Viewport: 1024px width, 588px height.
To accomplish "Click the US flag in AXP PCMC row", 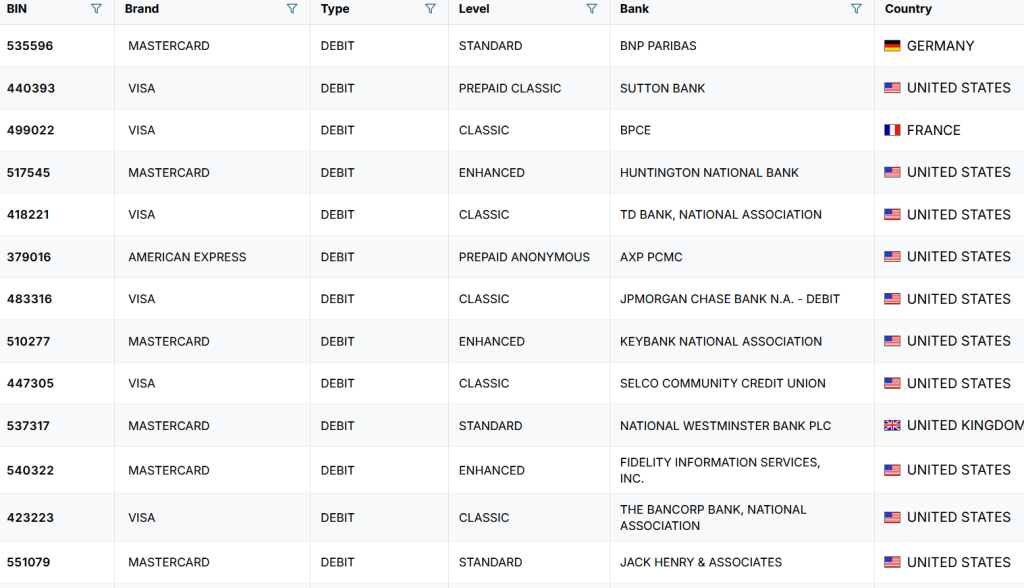I will point(892,257).
